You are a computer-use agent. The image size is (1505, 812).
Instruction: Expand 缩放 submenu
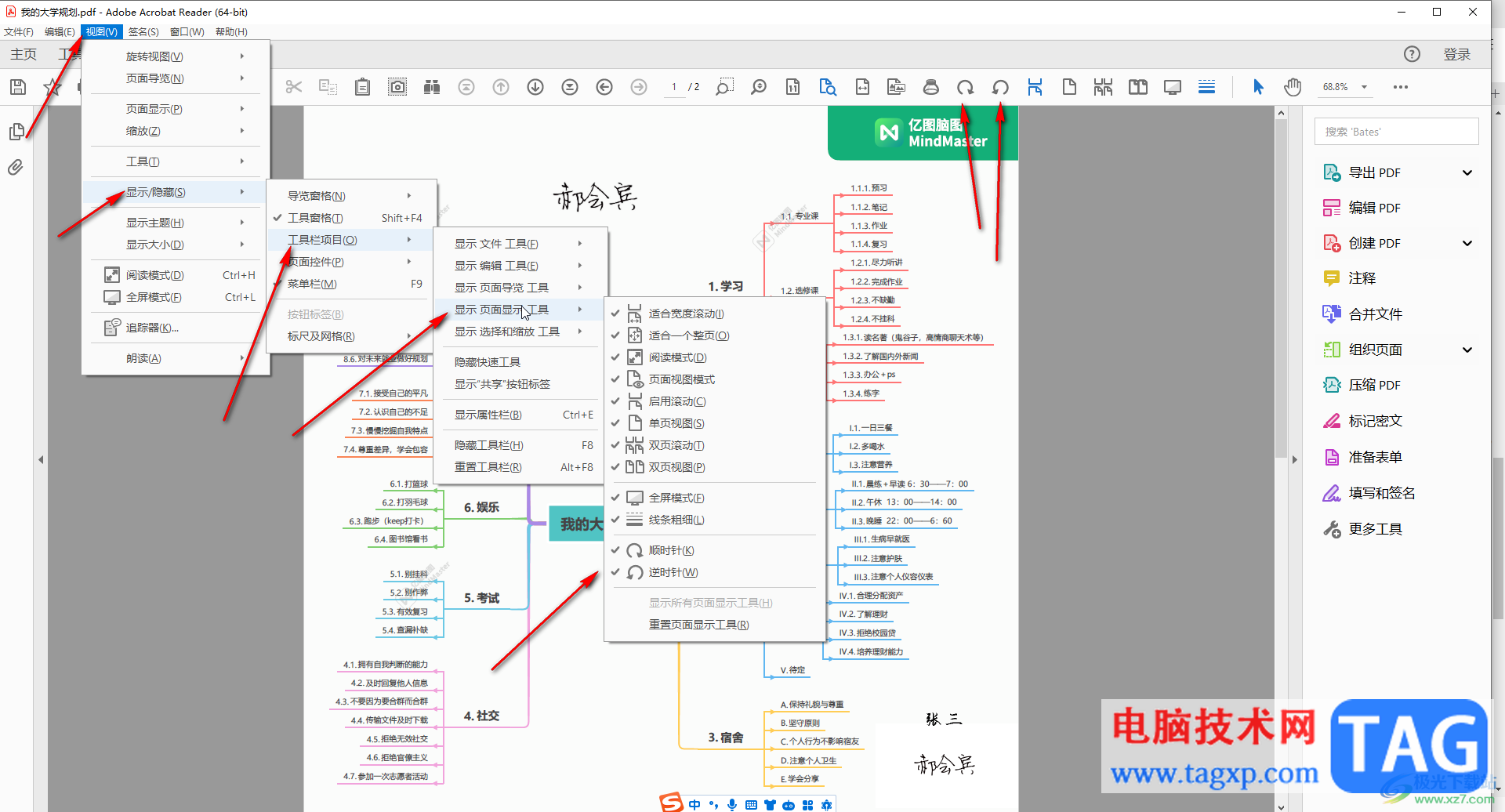[176, 131]
